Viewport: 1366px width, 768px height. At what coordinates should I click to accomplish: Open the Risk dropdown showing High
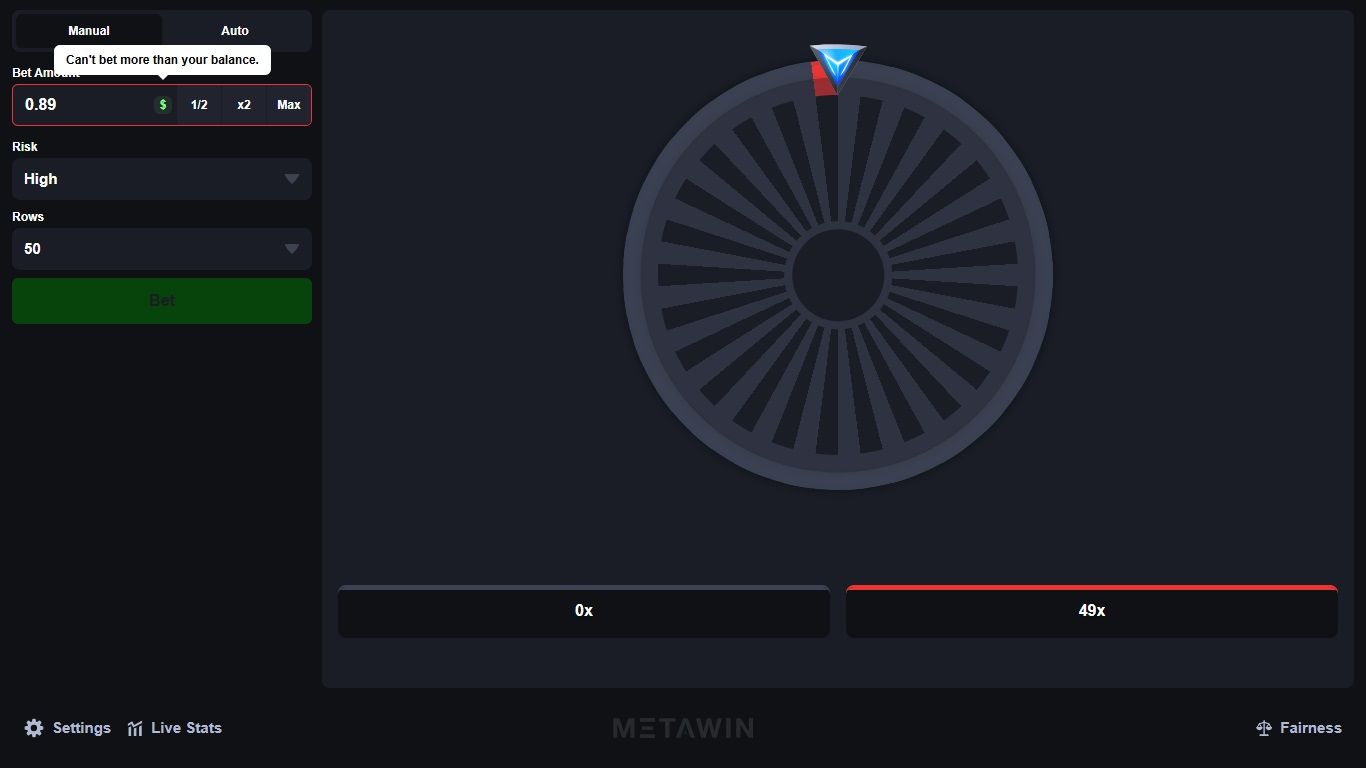162,179
